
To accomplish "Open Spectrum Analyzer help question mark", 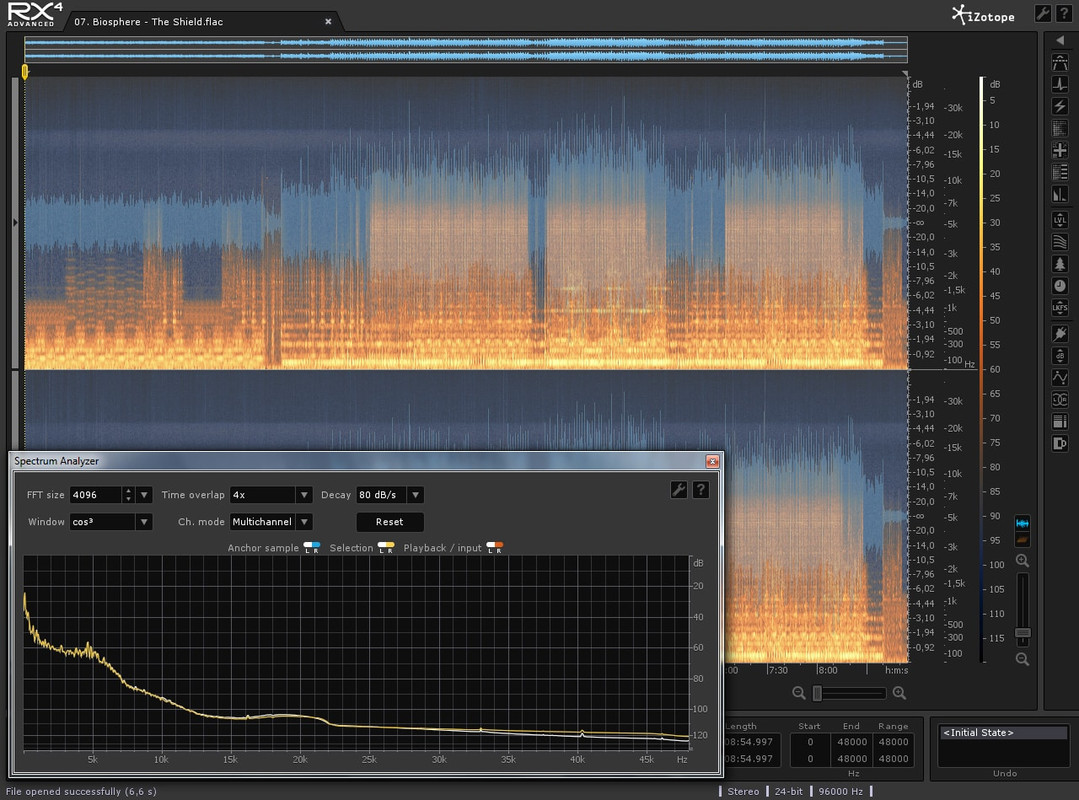I will point(701,490).
